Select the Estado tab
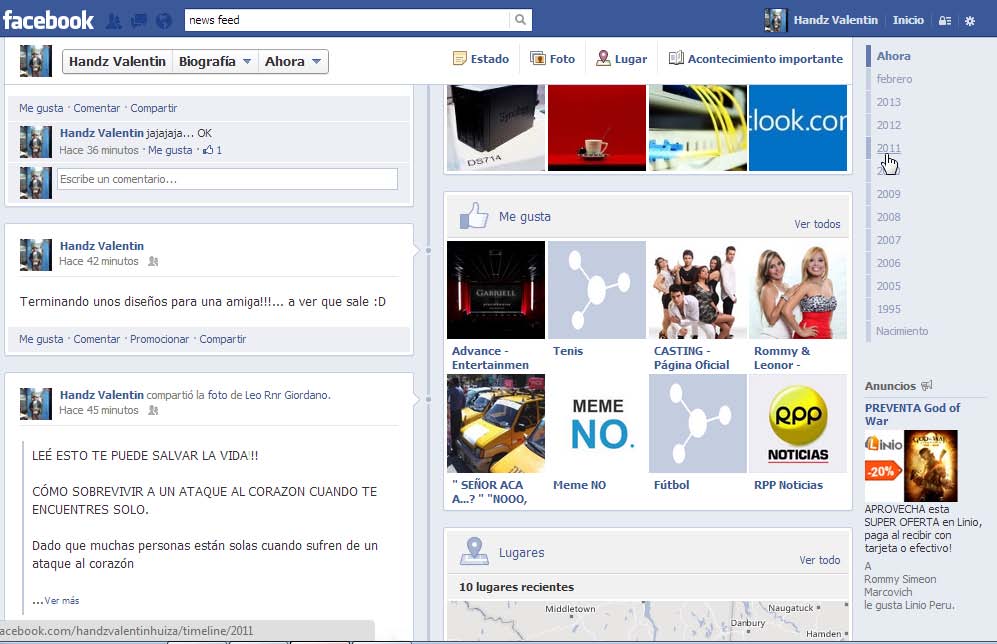This screenshot has height=644, width=997. pos(481,59)
